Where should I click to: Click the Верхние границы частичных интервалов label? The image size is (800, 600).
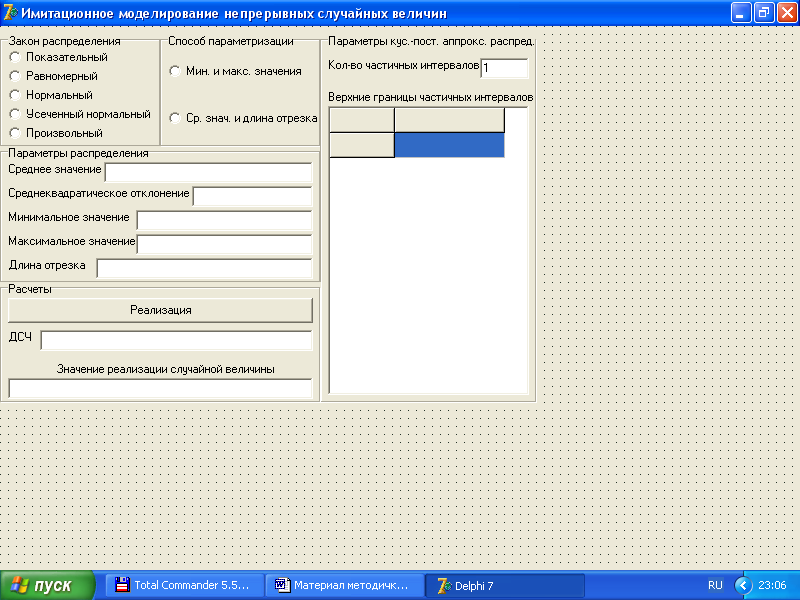coord(431,97)
